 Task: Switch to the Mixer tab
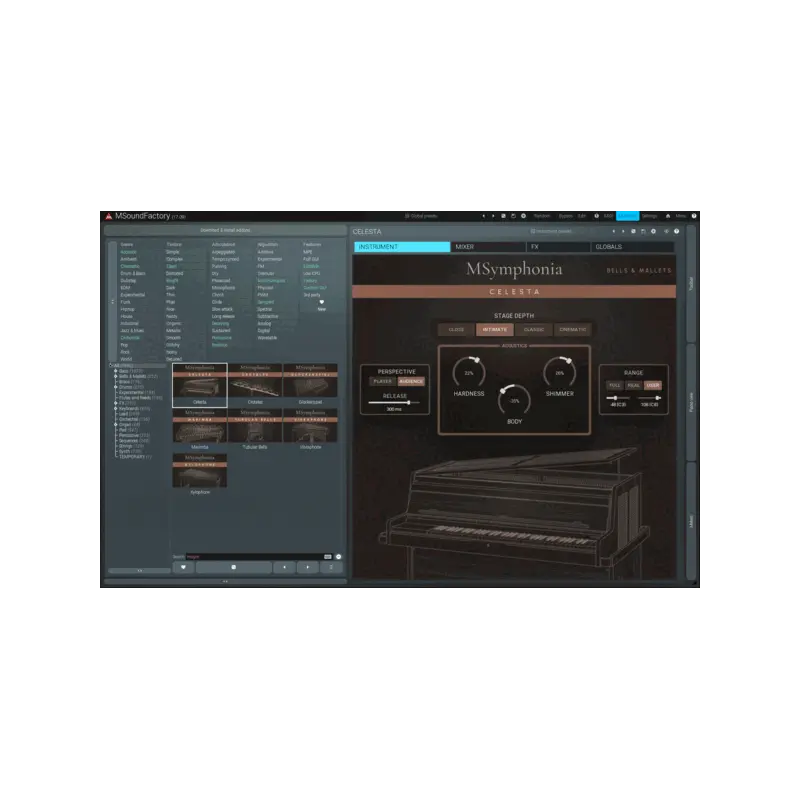coord(488,247)
